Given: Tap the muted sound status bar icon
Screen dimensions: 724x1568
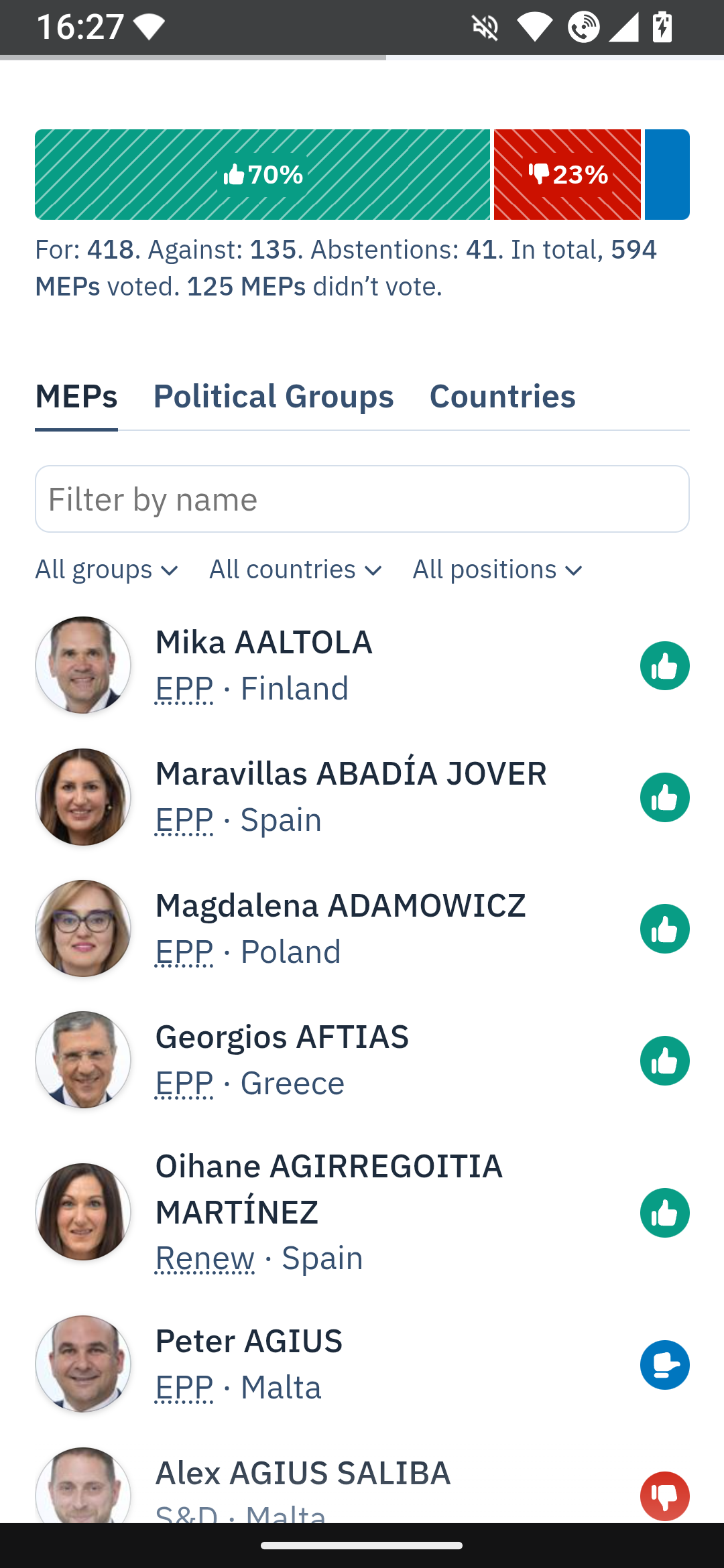Looking at the screenshot, I should click(485, 27).
